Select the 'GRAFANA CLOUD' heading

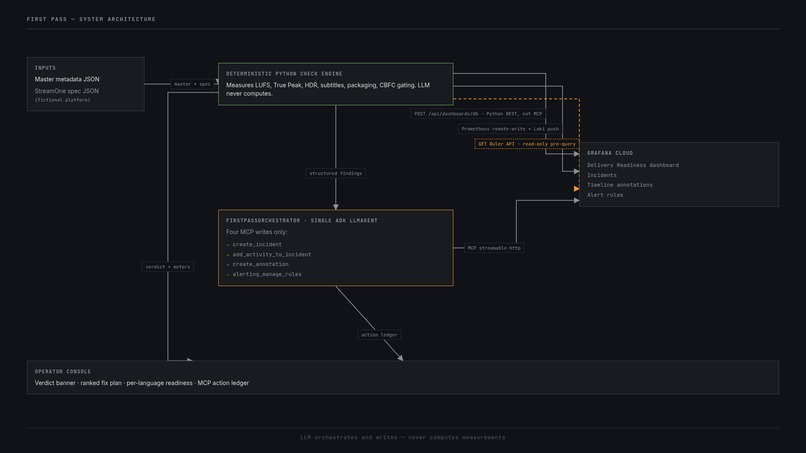(610, 153)
